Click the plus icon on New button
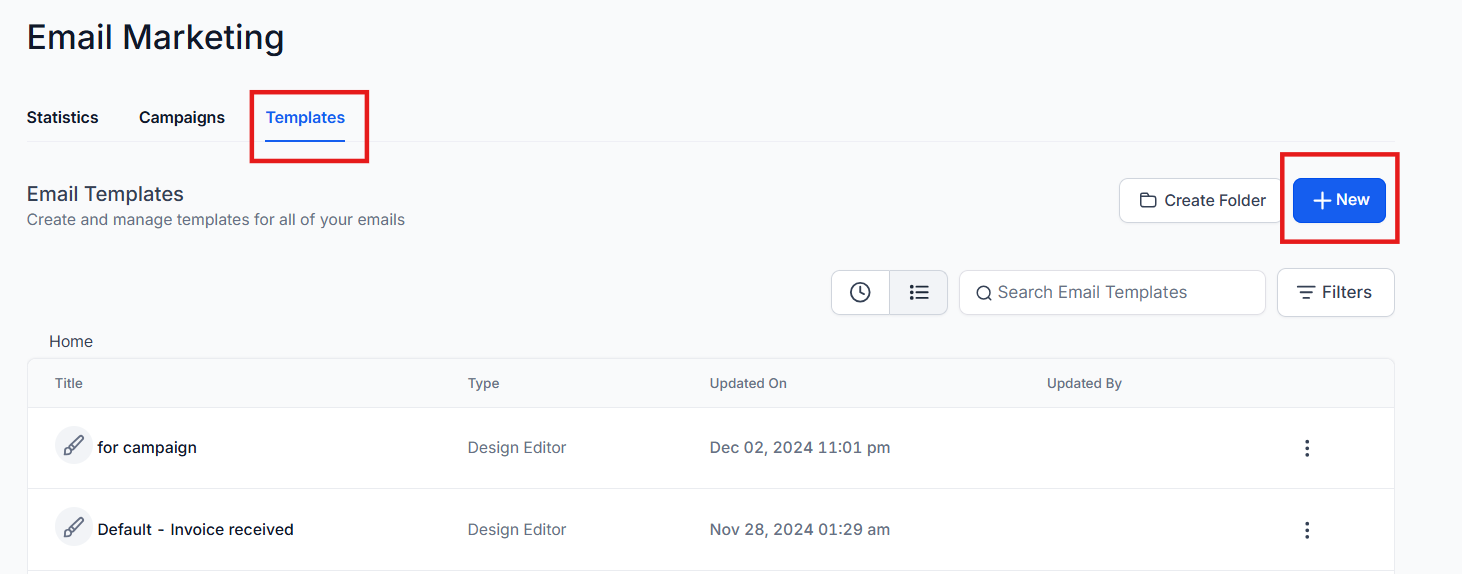The width and height of the screenshot is (1462, 574). (x=1322, y=201)
